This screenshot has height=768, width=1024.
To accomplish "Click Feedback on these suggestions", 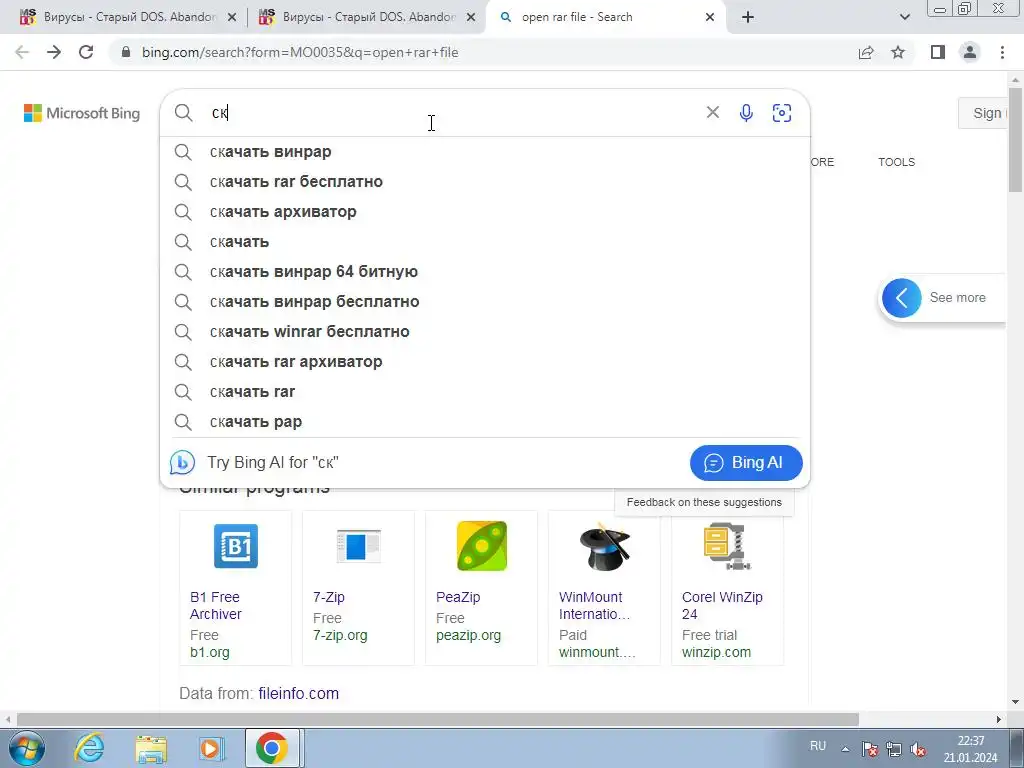I will [704, 502].
